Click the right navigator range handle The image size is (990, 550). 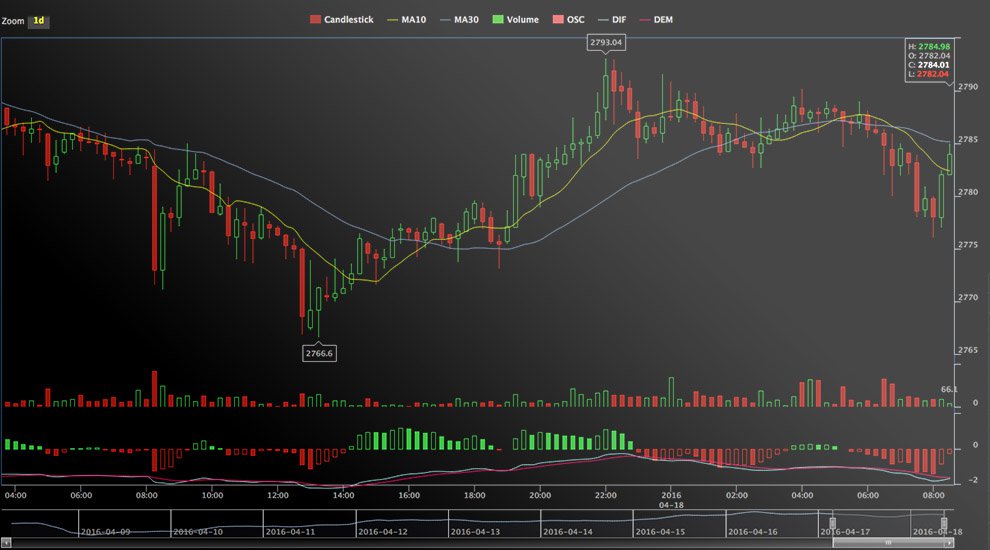[x=944, y=523]
